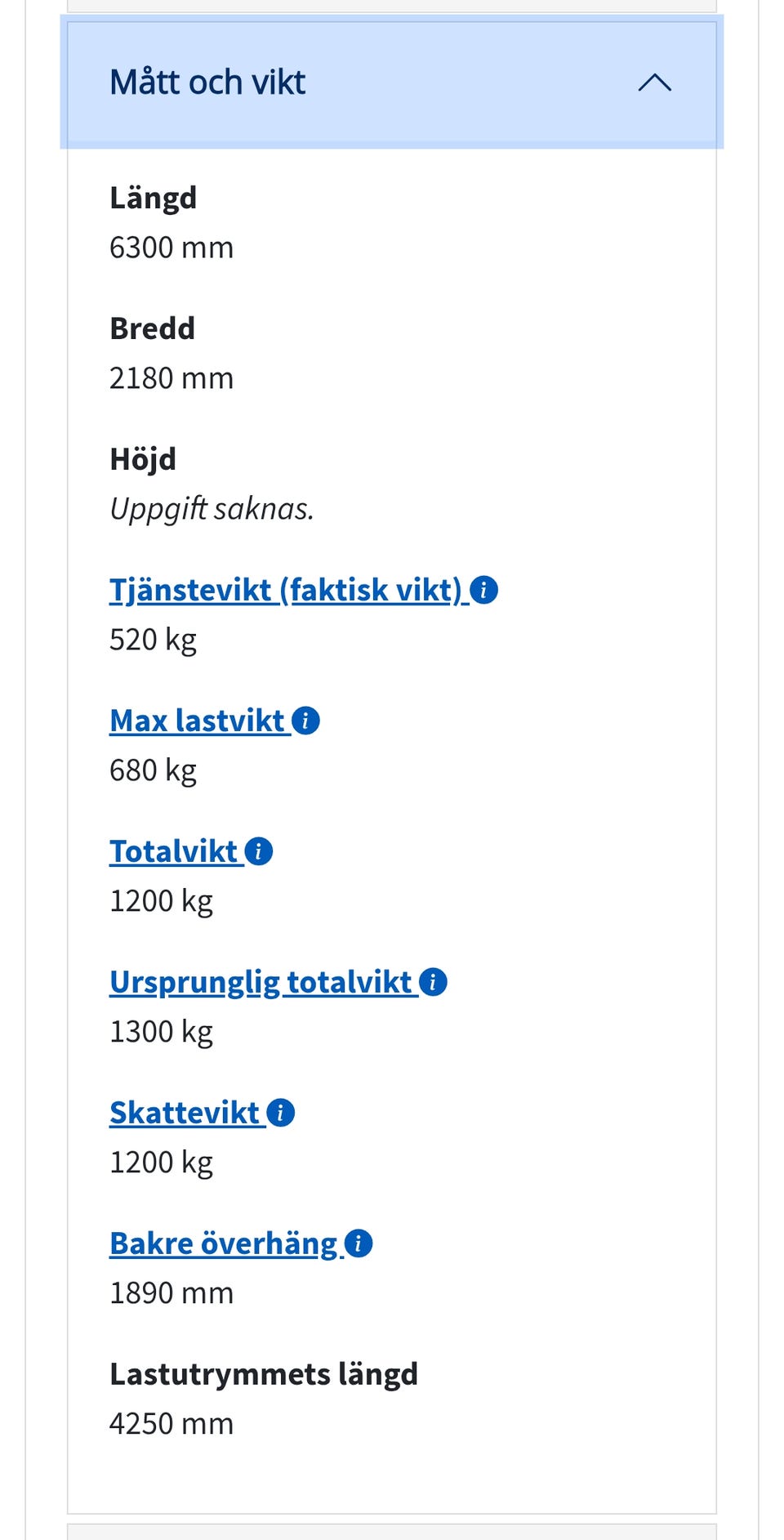Click the 4250 mm cargo length value
Viewport: 784px width, 1540px height.
(171, 1423)
